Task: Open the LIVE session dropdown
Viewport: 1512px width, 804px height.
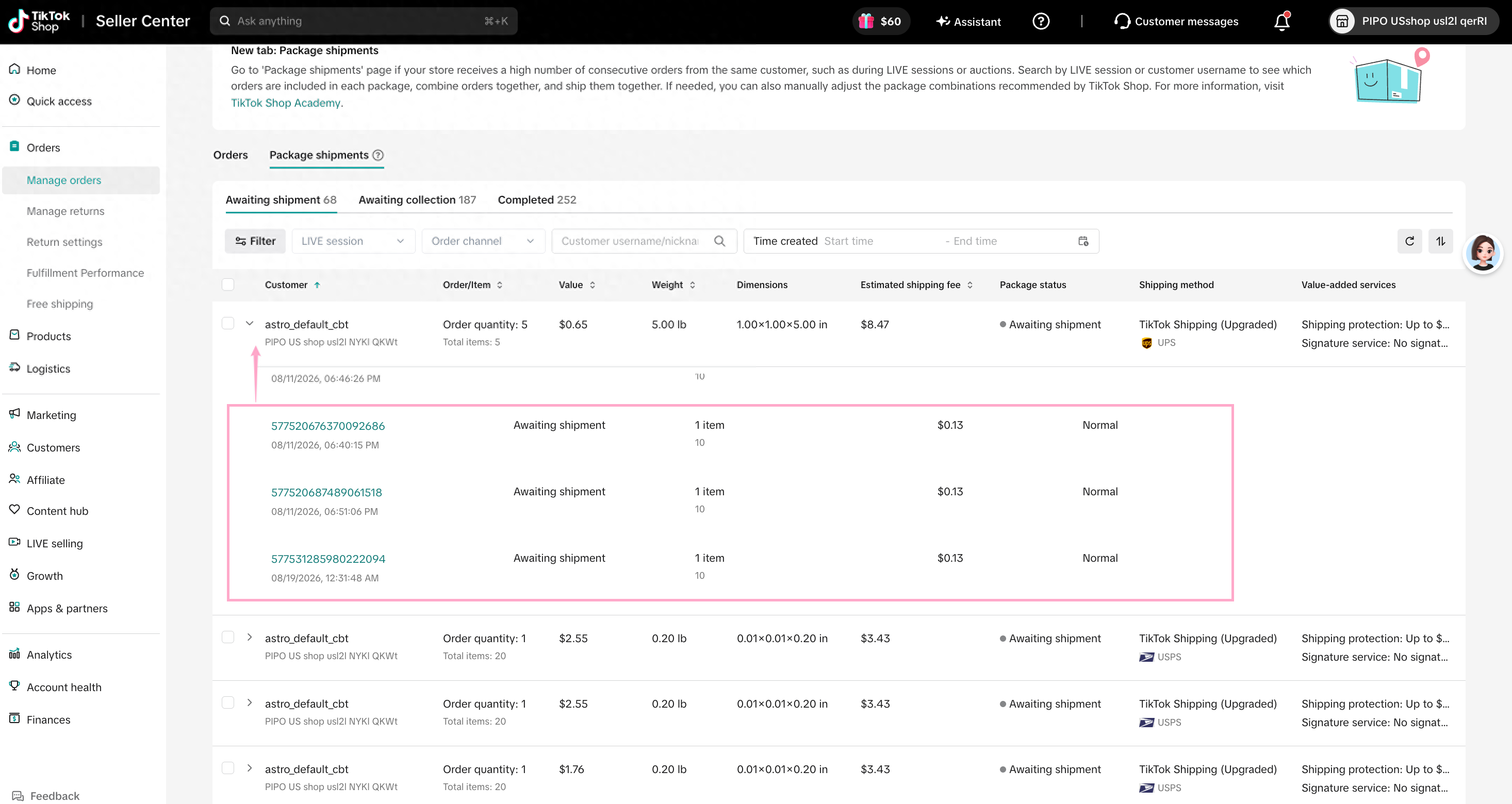Action: tap(353, 241)
